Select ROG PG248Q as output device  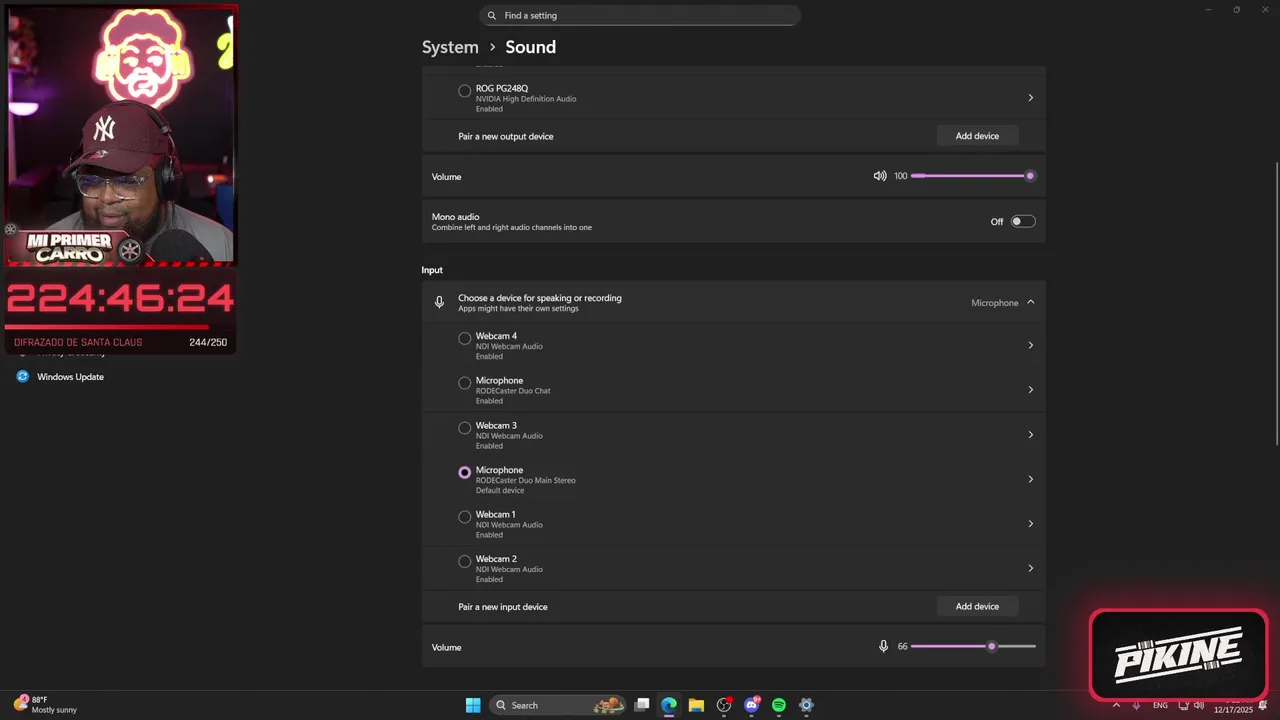(x=464, y=91)
